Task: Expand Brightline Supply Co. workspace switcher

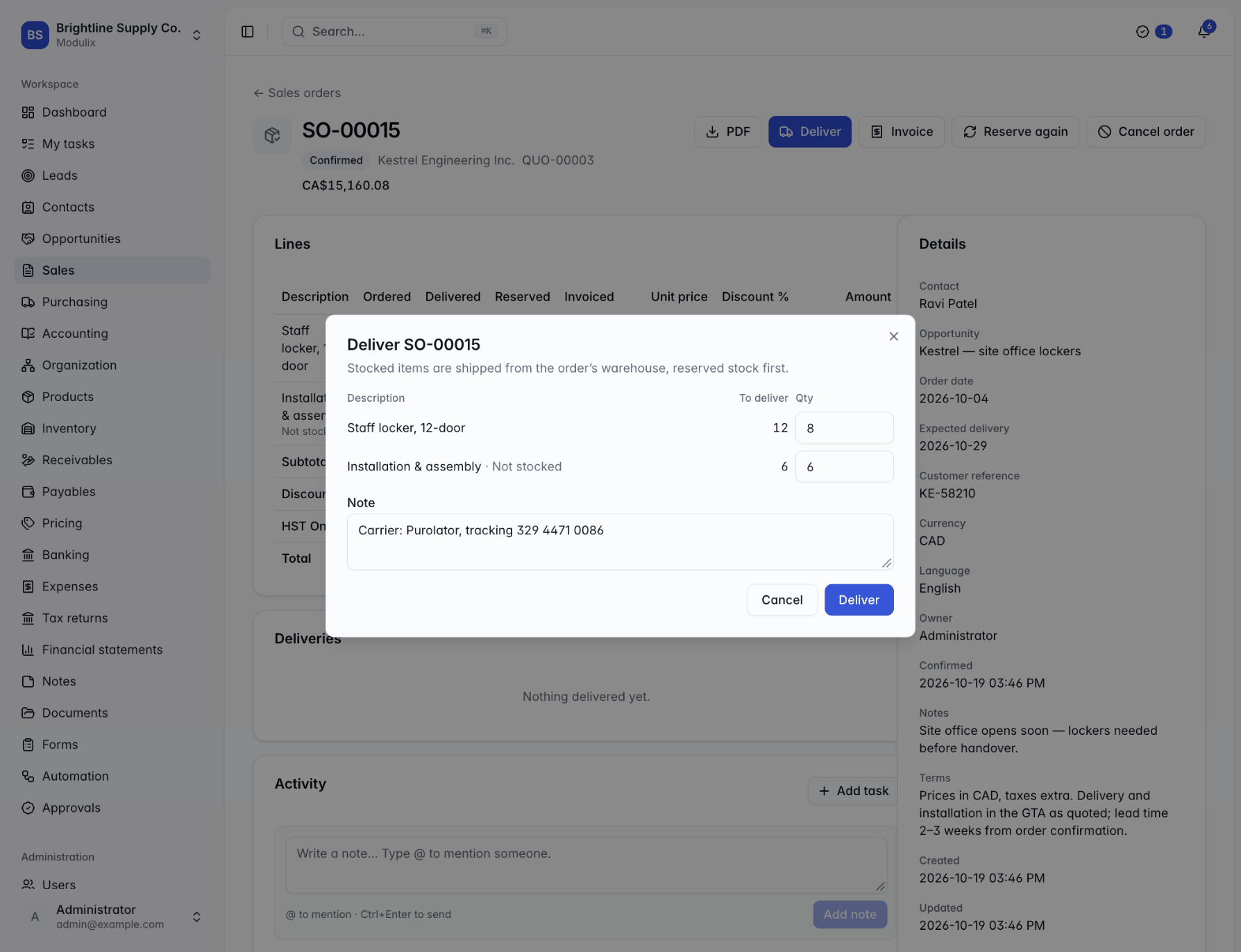Action: click(112, 35)
